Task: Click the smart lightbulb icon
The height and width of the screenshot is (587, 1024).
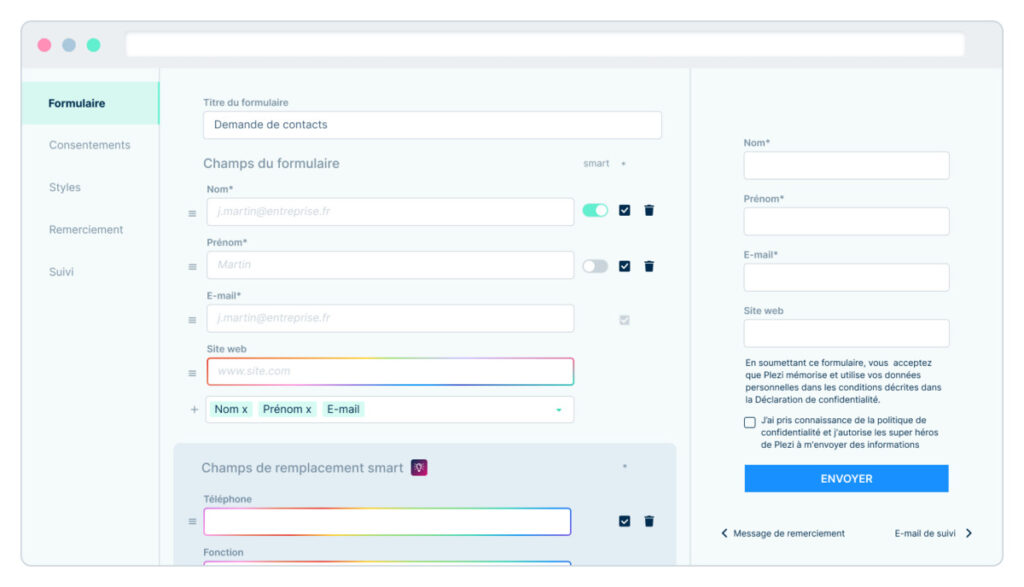Action: (419, 468)
